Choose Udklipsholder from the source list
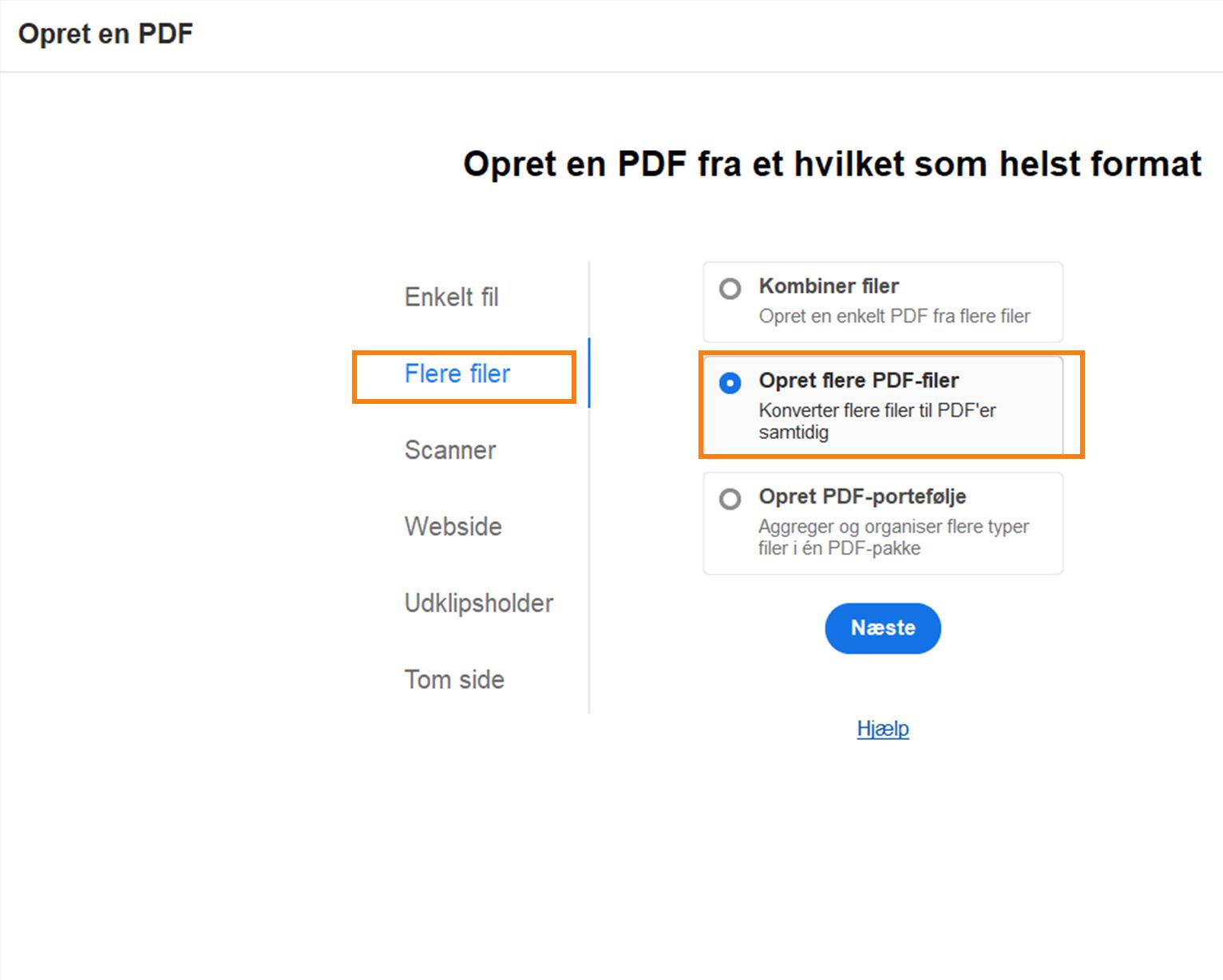Viewport: 1223px width, 980px height. pos(479,603)
